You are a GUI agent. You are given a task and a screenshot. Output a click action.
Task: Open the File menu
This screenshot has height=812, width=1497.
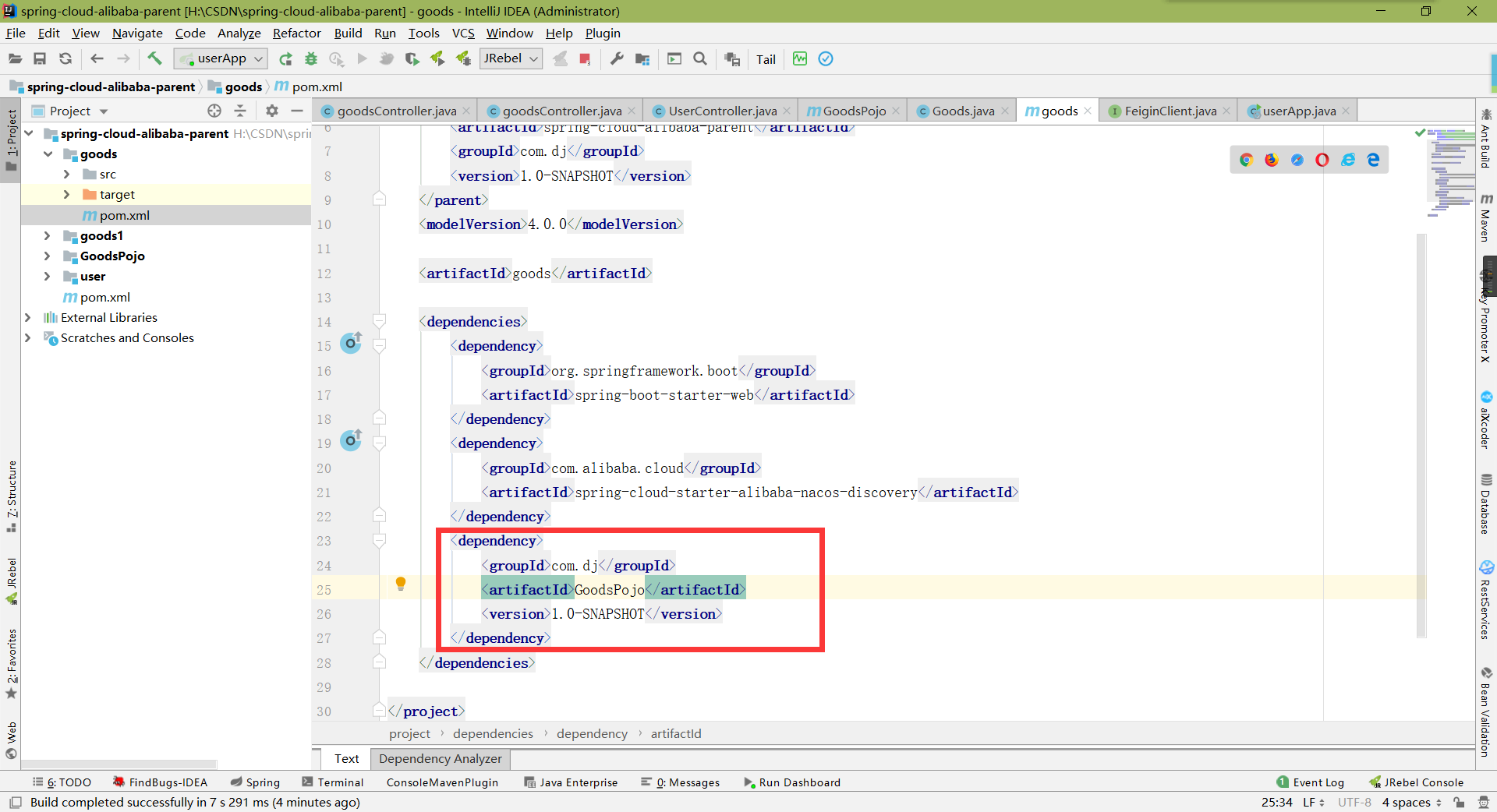pos(16,33)
